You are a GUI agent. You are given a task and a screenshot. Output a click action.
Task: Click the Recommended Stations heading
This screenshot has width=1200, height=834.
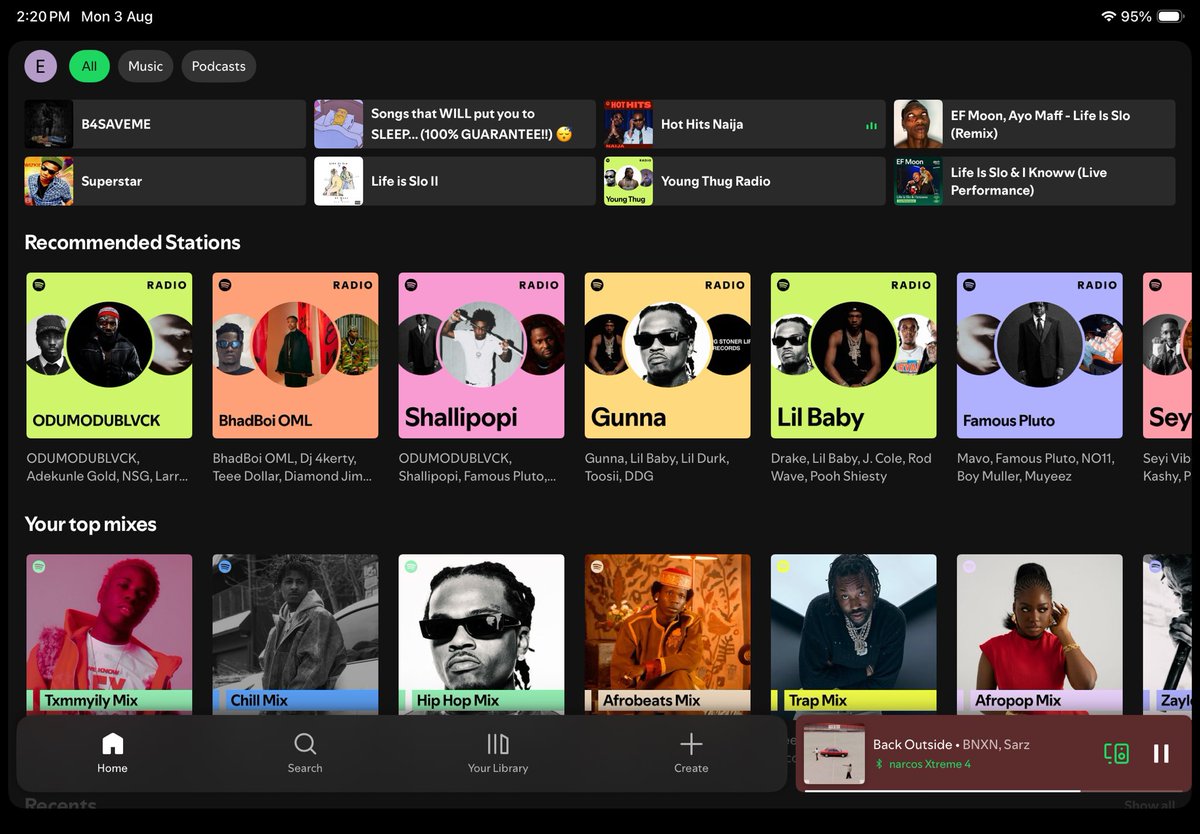tap(132, 242)
